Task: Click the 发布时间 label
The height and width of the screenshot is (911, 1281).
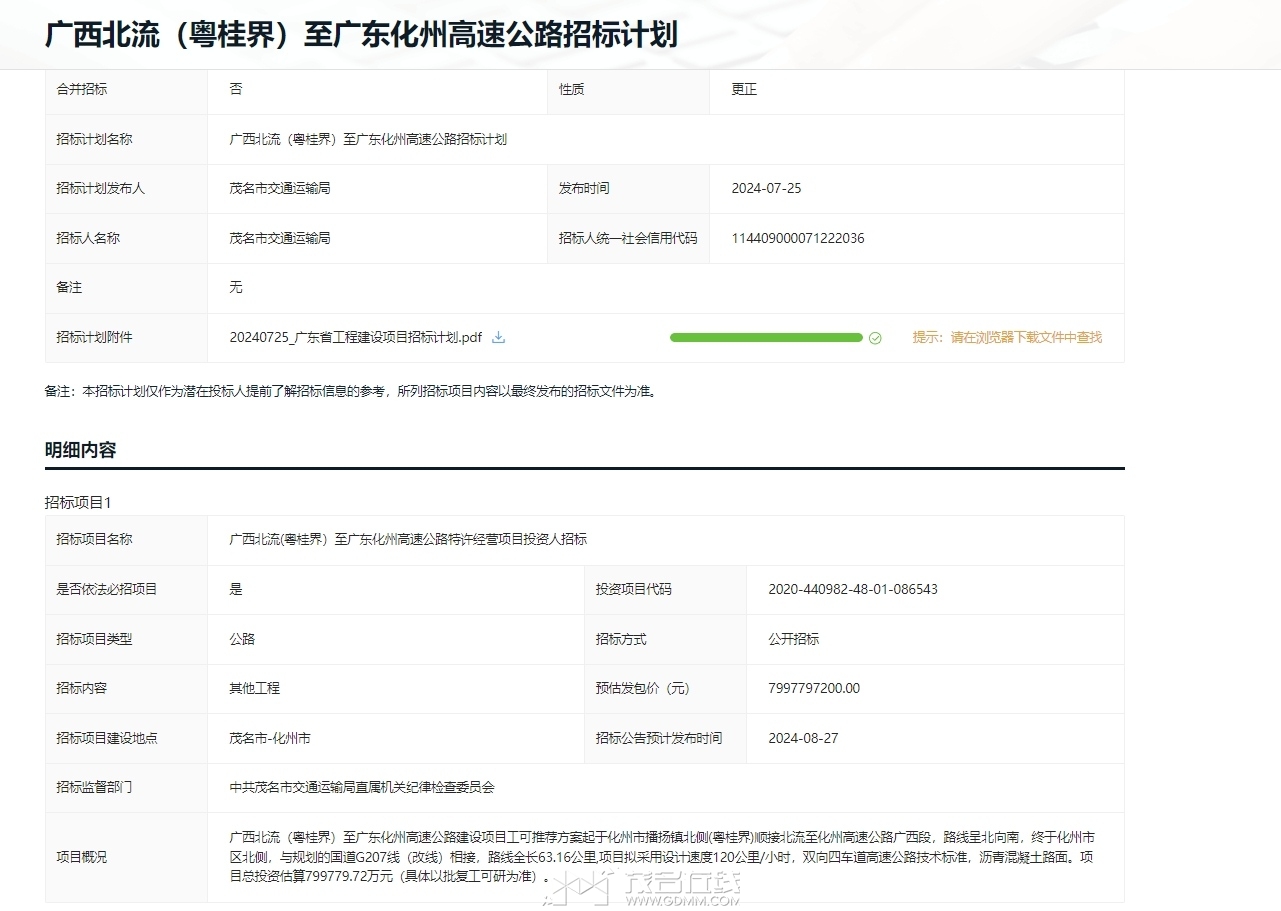Action: point(584,188)
